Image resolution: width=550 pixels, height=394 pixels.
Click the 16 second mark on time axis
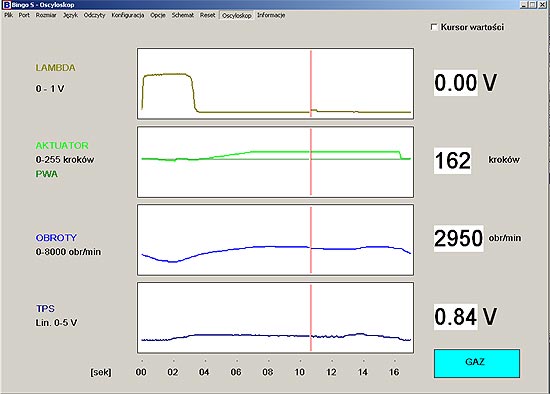(394, 372)
